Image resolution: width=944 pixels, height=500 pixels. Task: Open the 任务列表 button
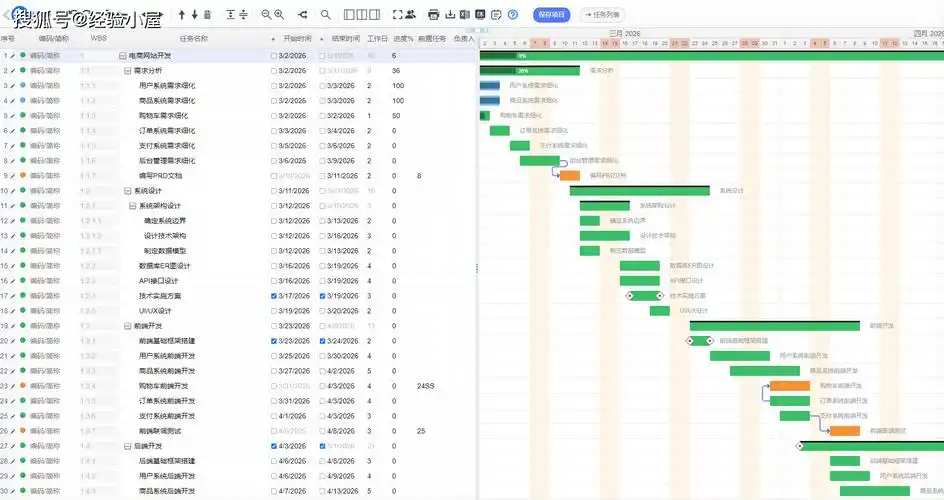click(603, 15)
